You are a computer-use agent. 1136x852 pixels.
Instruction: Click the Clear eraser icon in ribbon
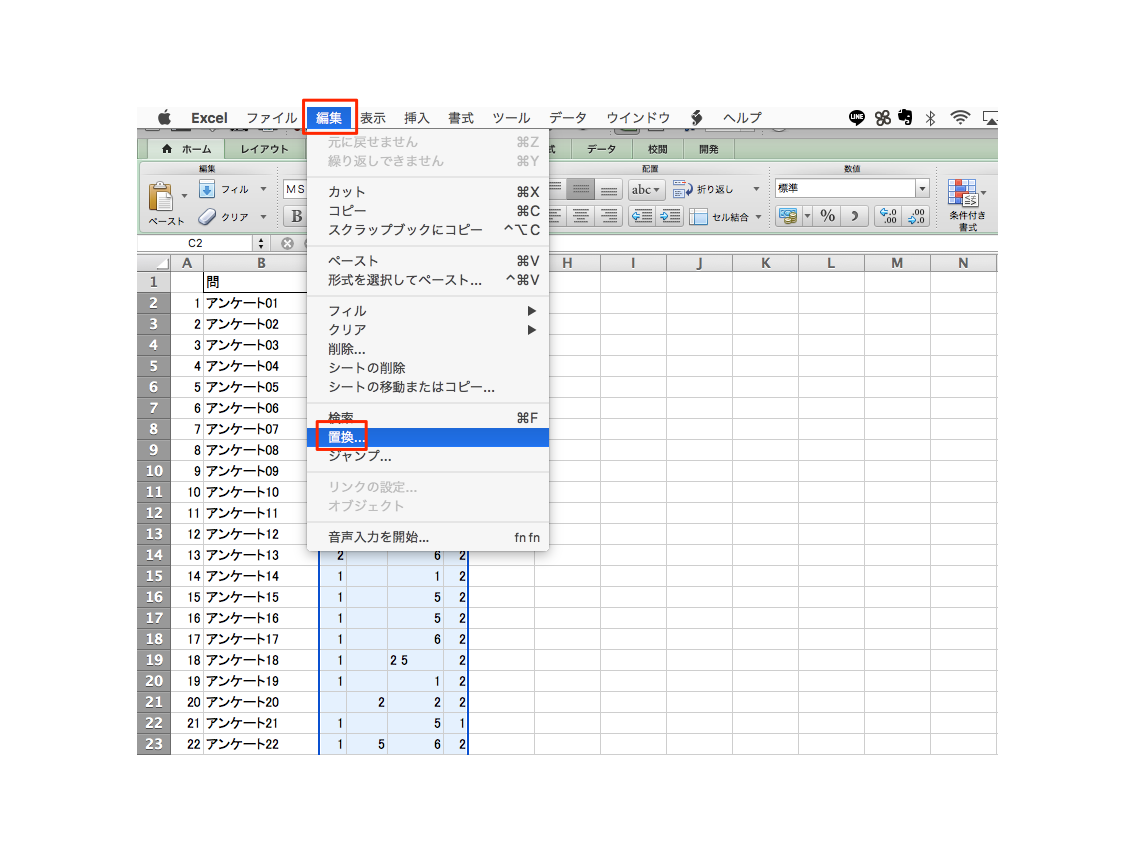pyautogui.click(x=207, y=217)
